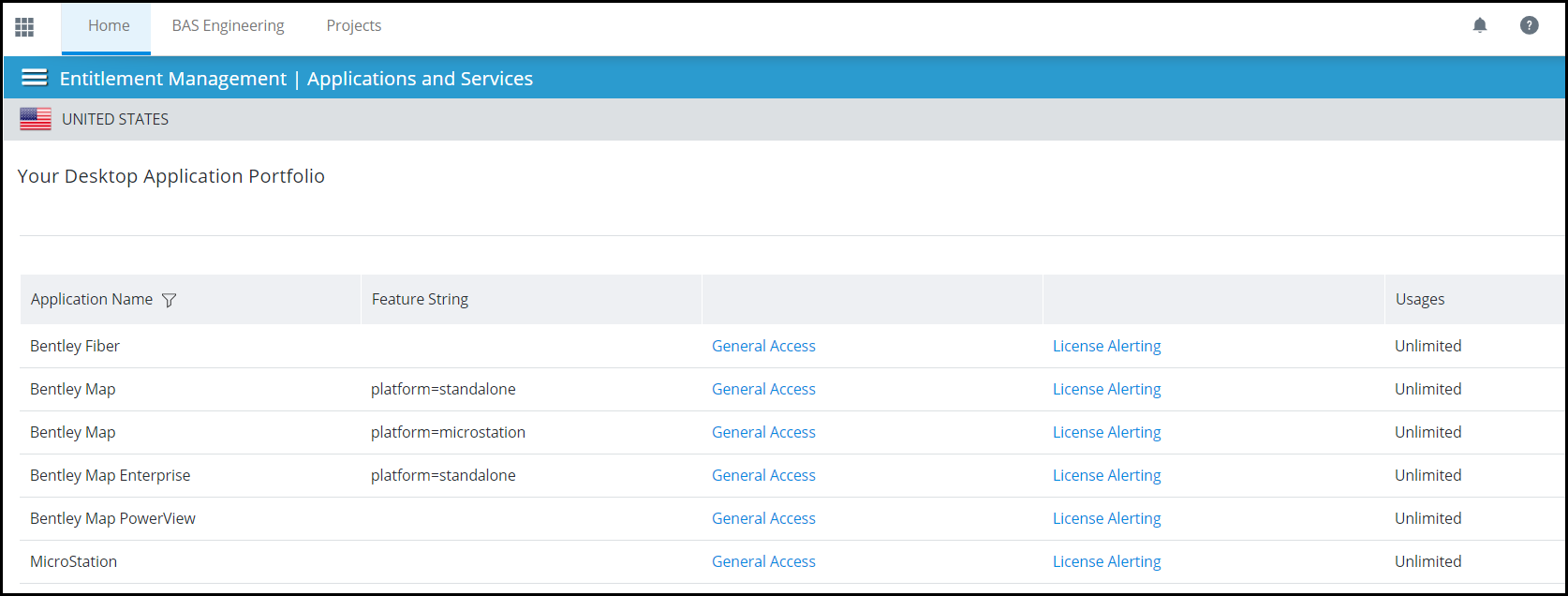Open License Alerting for Bentley Fiber

coord(1106,346)
